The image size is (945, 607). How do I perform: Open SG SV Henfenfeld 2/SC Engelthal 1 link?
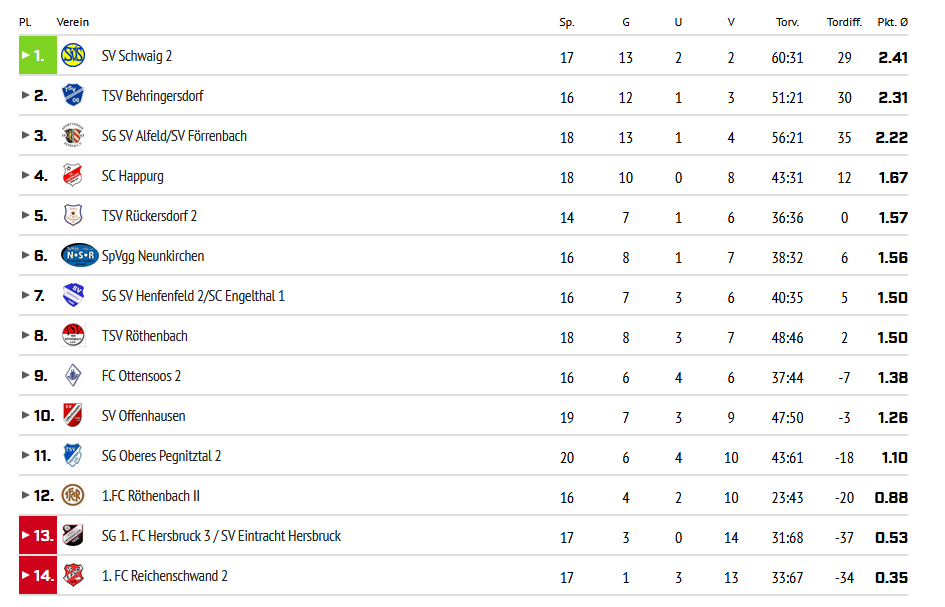[x=193, y=296]
